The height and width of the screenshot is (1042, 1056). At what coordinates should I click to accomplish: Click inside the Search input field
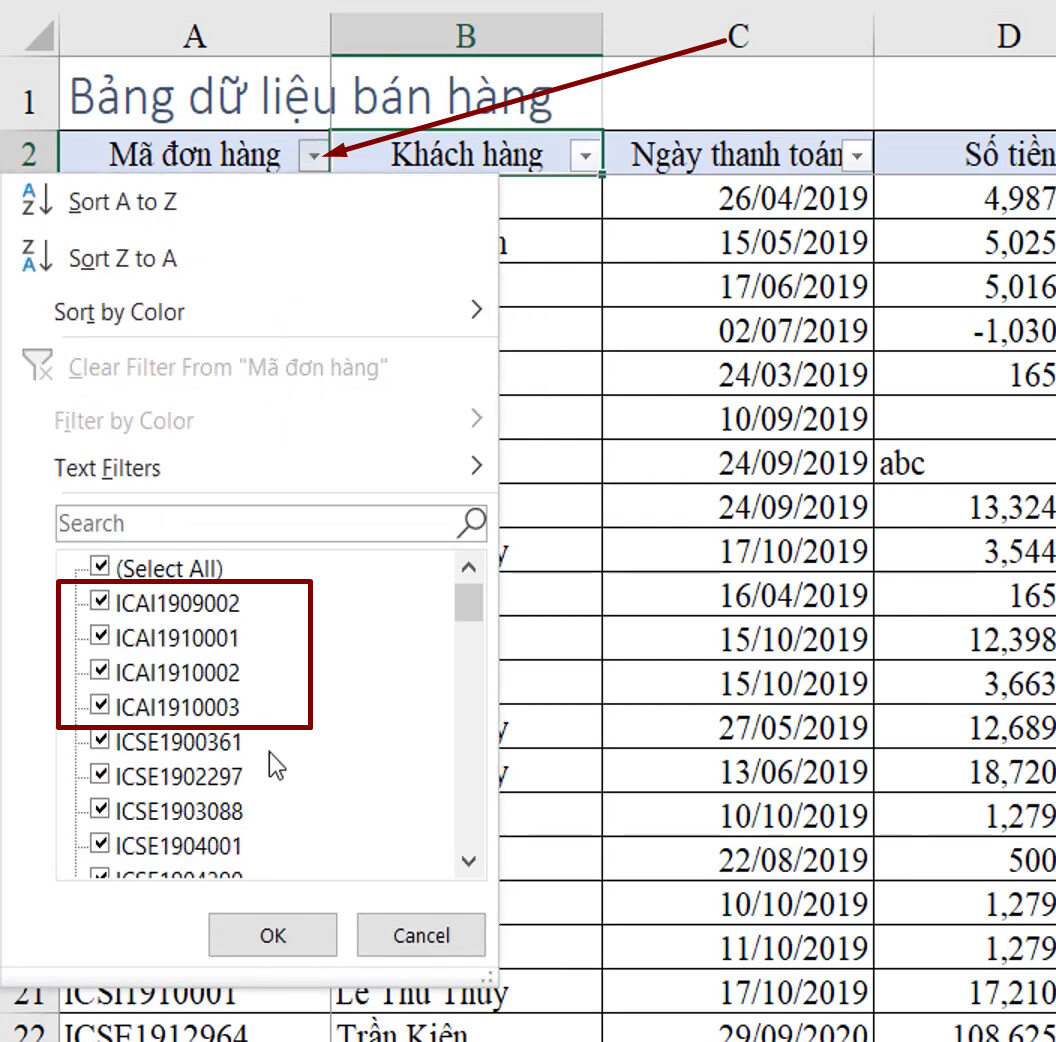pyautogui.click(x=250, y=523)
